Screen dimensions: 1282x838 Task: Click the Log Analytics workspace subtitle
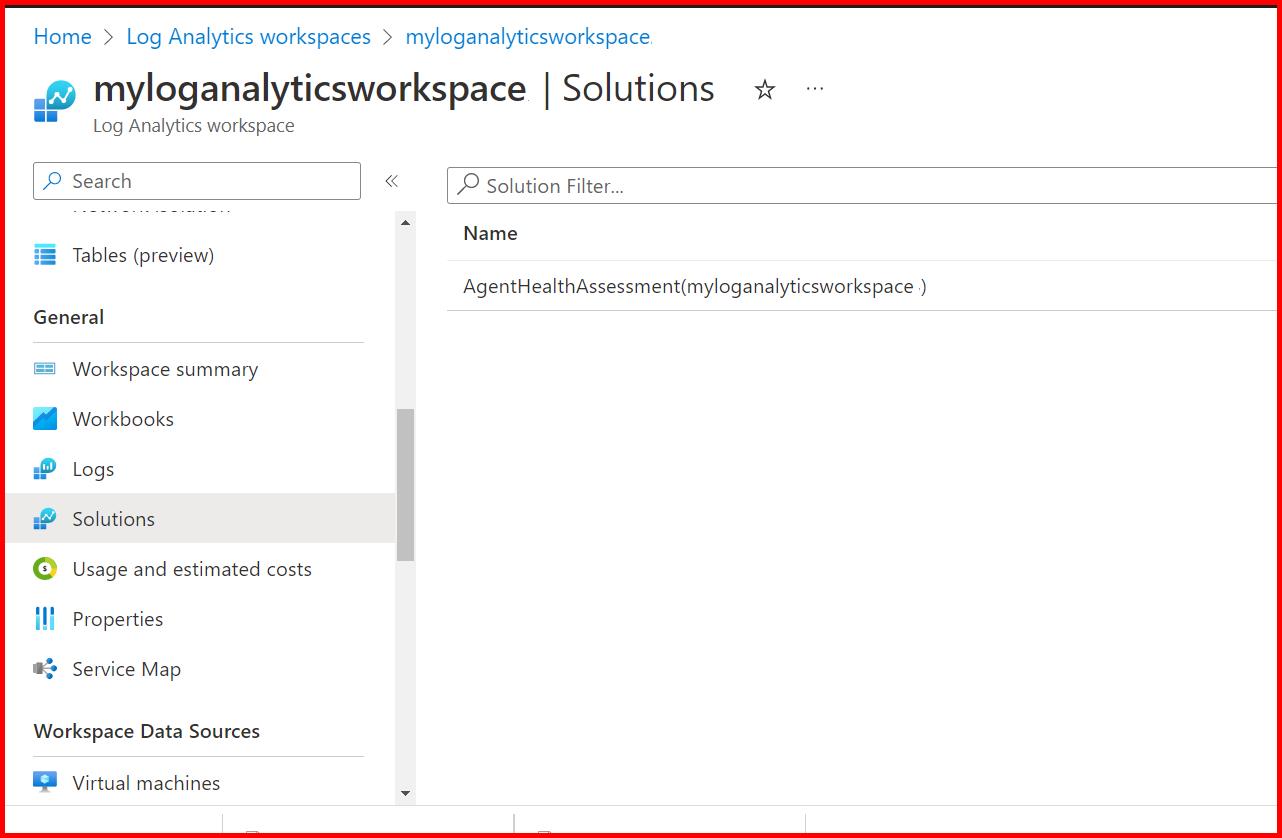click(x=193, y=126)
